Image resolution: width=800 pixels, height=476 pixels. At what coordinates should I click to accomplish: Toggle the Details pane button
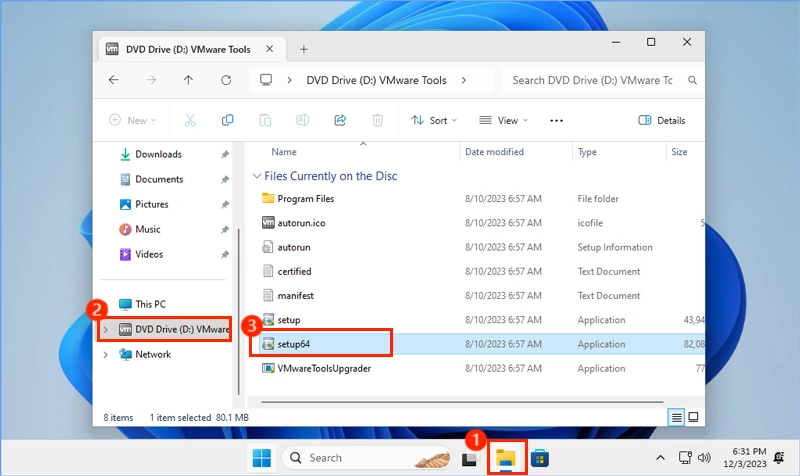[x=662, y=120]
